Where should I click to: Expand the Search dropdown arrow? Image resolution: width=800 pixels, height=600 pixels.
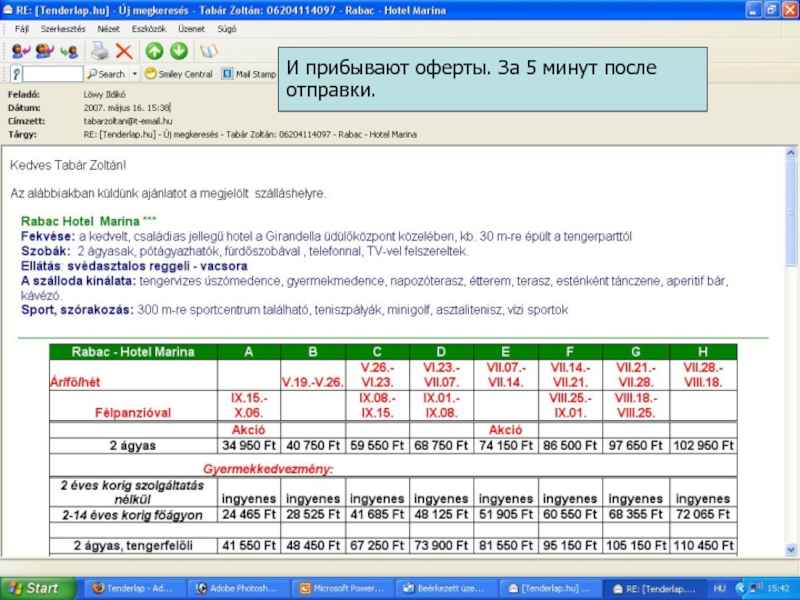(134, 74)
